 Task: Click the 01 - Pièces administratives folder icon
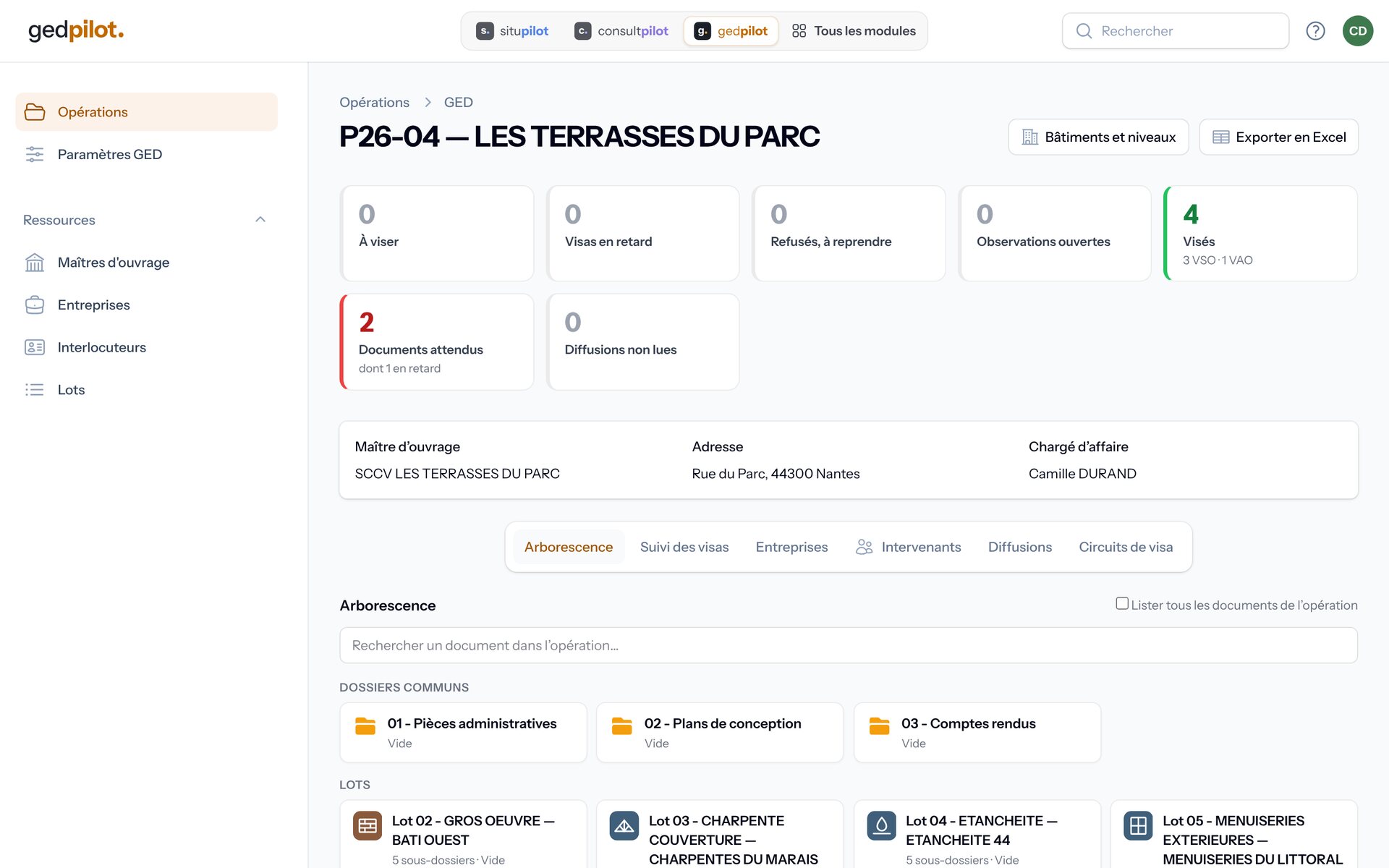(x=365, y=726)
